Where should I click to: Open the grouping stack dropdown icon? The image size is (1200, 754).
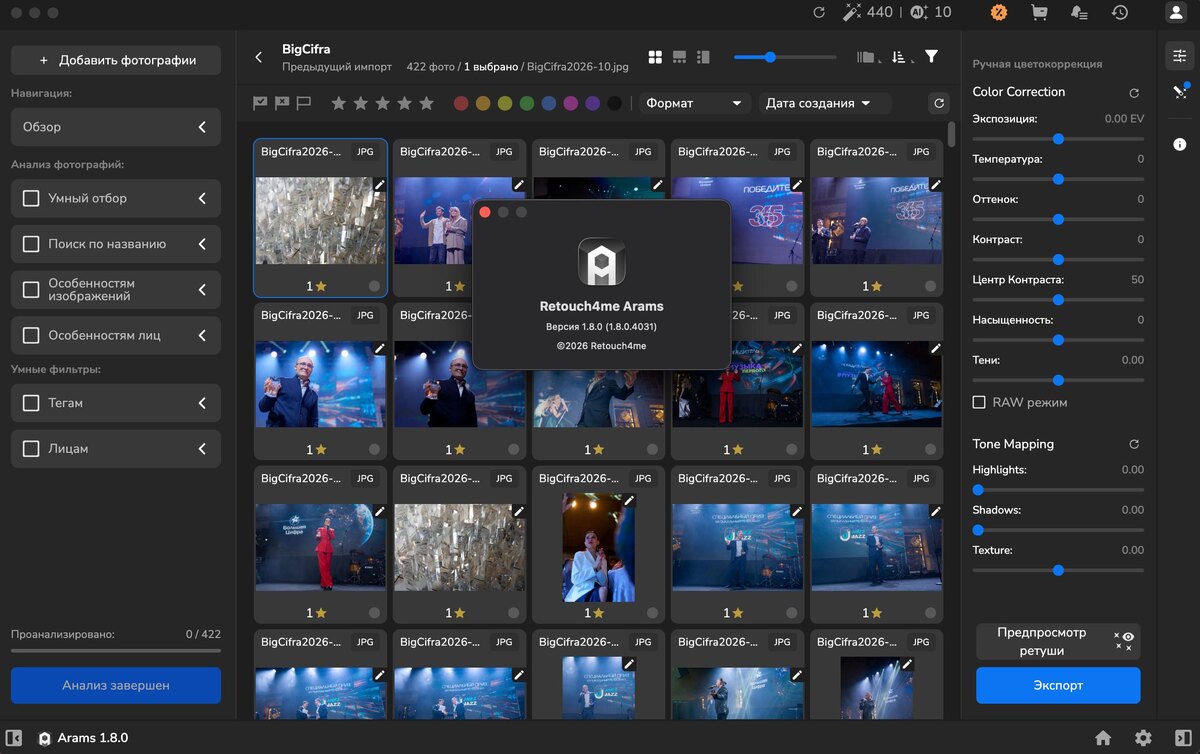click(868, 57)
